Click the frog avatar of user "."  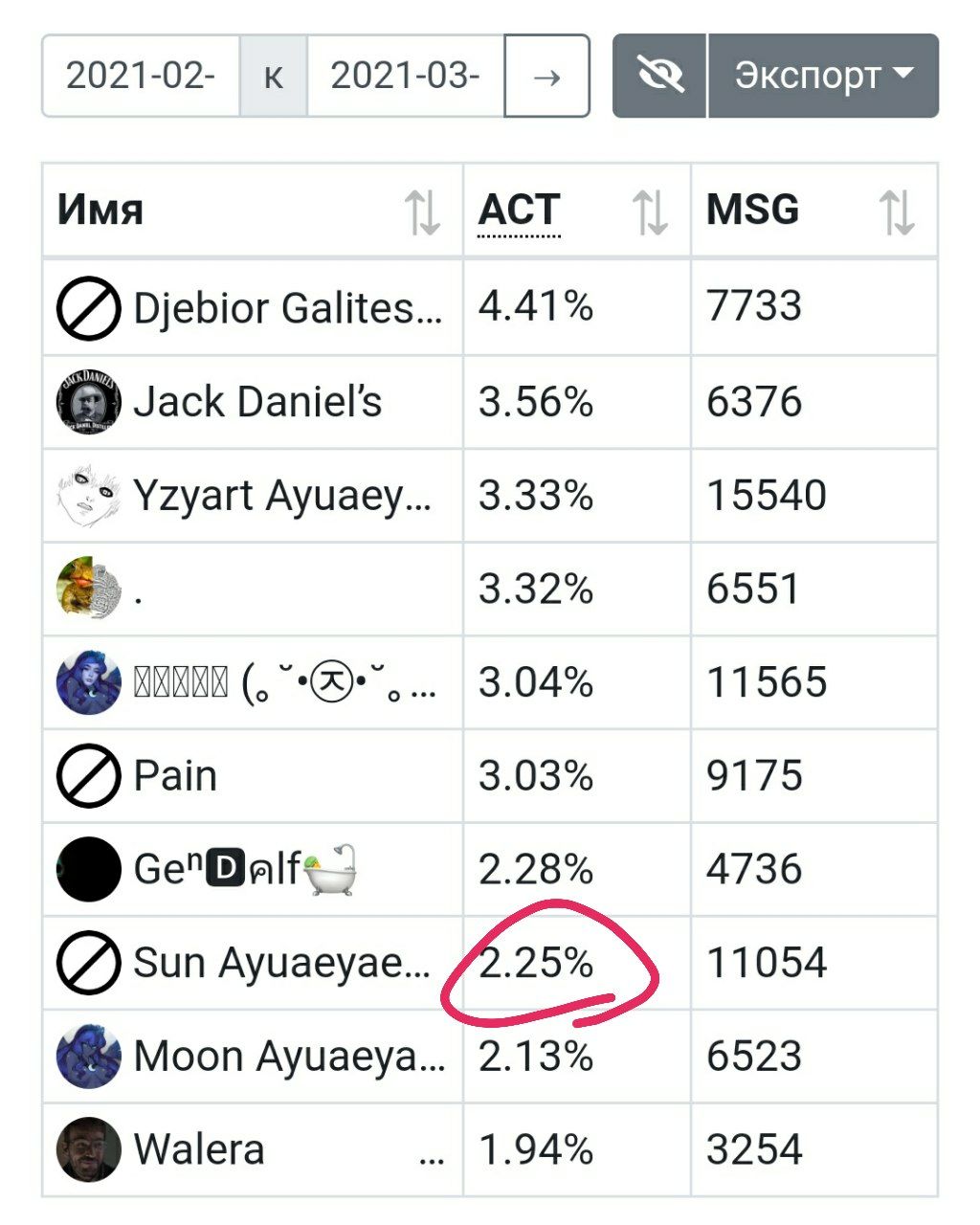(x=89, y=589)
